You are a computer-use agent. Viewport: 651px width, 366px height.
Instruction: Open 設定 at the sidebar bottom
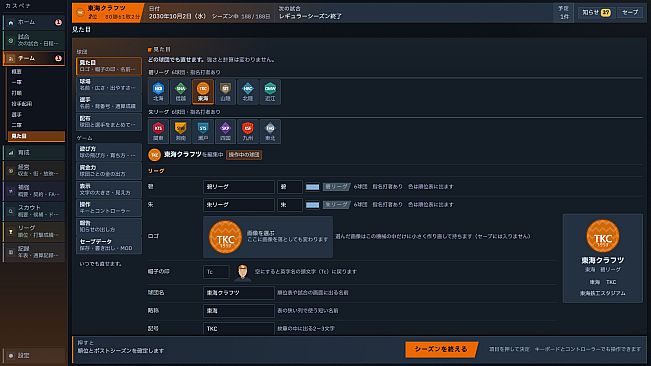(34, 356)
